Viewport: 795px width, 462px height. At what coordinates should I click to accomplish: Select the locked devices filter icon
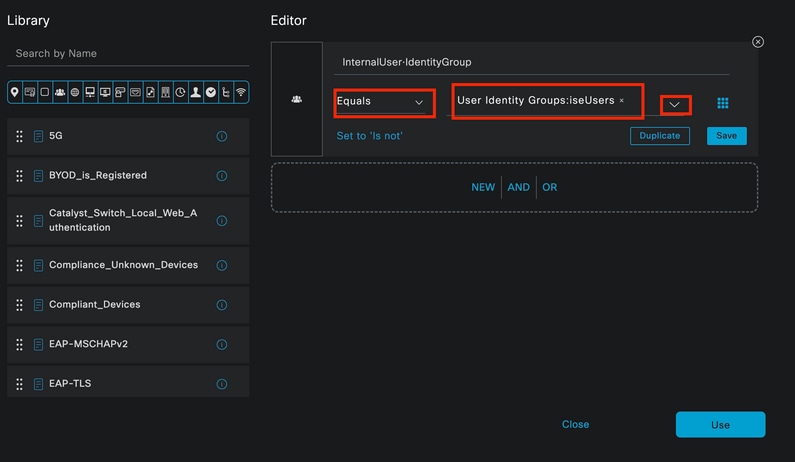click(120, 92)
